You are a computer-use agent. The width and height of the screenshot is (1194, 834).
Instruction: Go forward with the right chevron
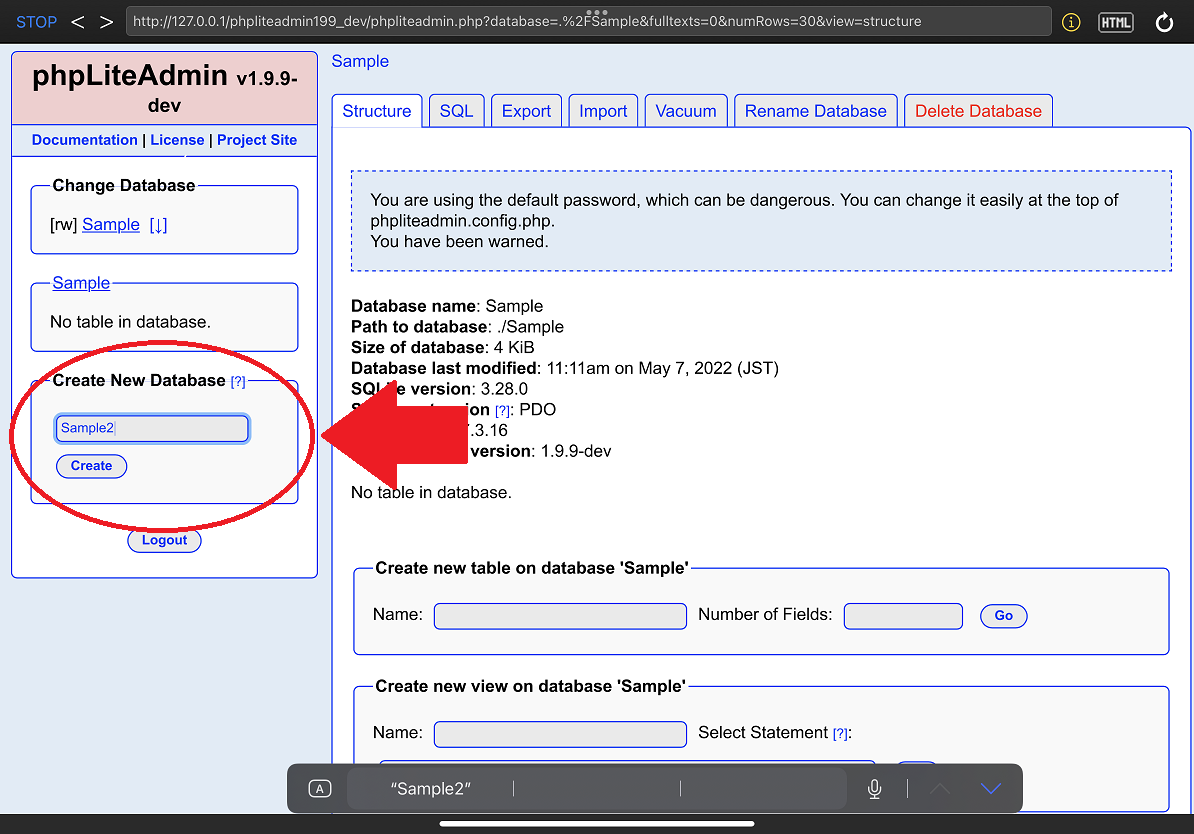click(x=106, y=22)
